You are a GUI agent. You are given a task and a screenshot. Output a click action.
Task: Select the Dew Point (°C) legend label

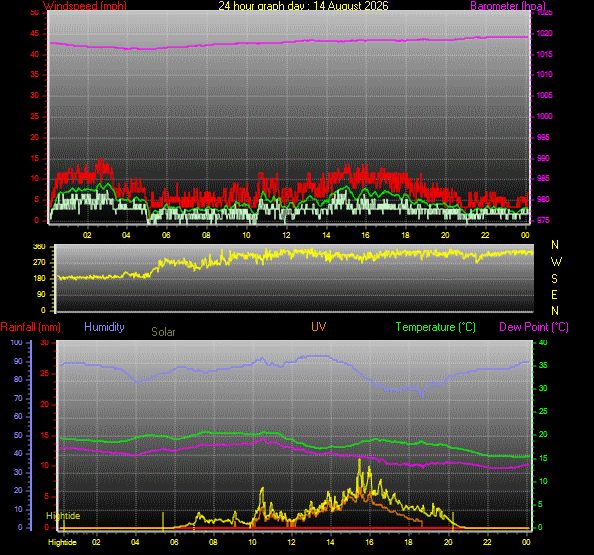pos(534,327)
